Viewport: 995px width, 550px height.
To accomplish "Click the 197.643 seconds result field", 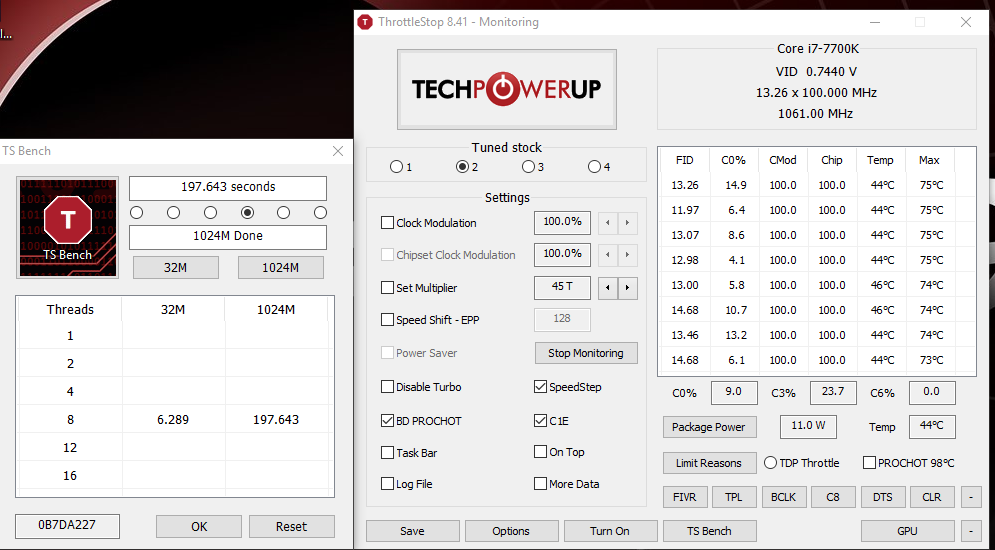I will click(228, 188).
